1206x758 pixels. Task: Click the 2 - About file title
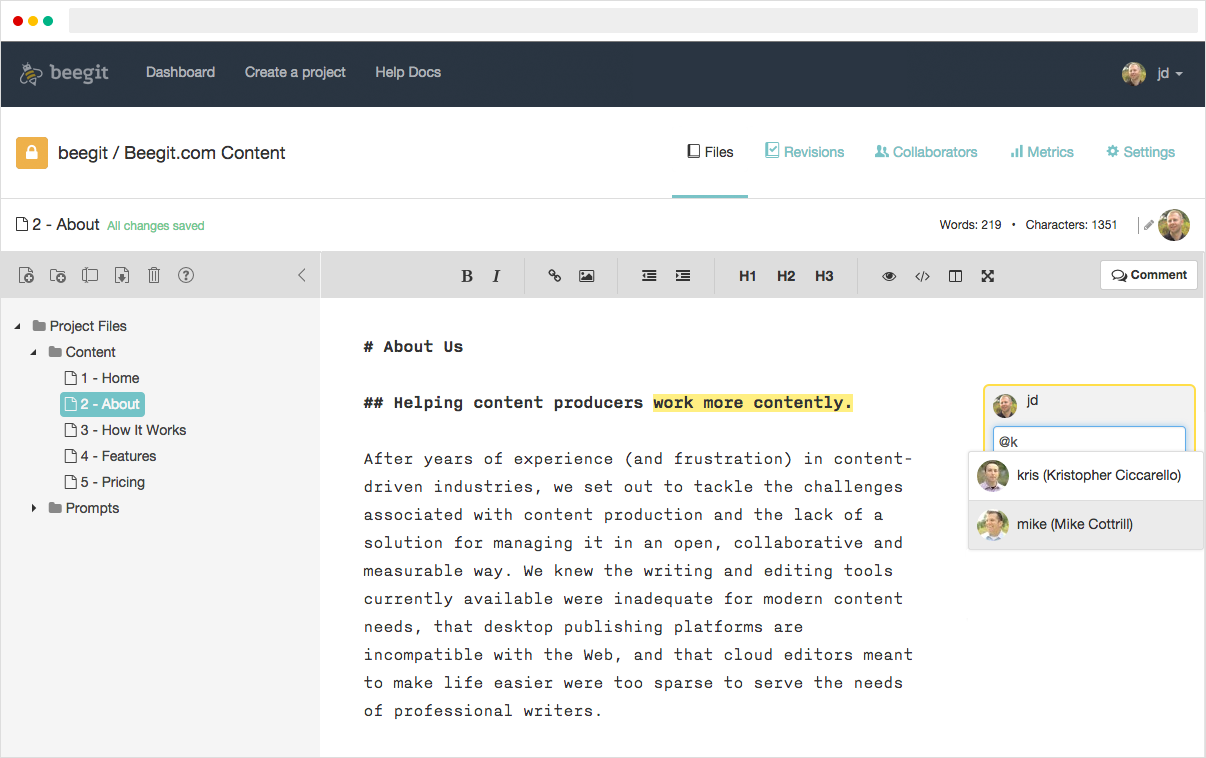(65, 225)
